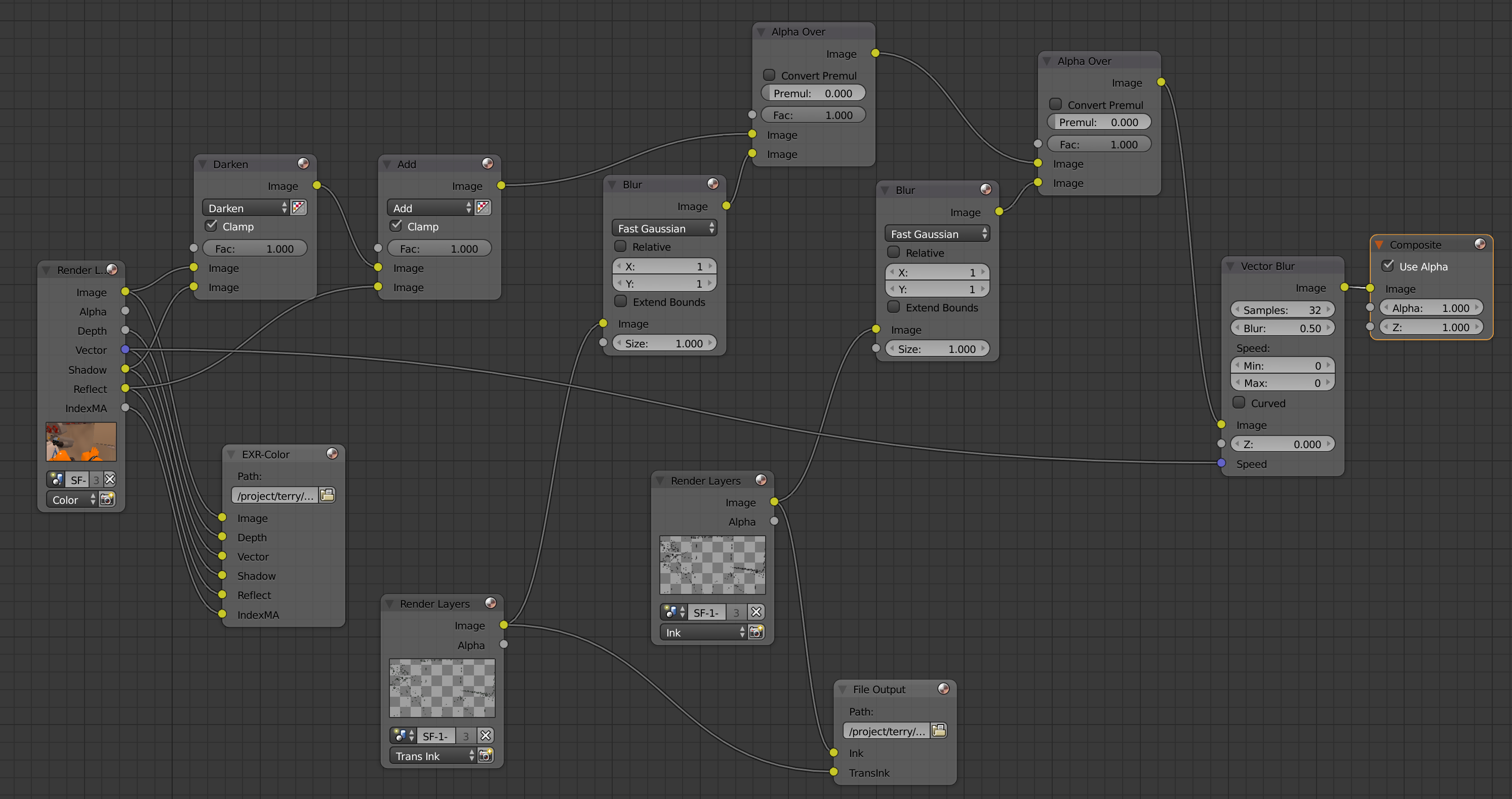The image size is (1512, 799).
Task: Disable Clamp checkbox on Darken node
Action: tap(211, 226)
